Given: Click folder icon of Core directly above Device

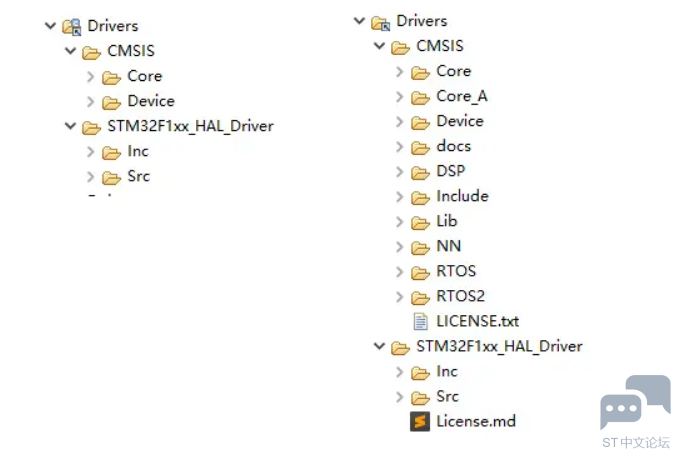Looking at the screenshot, I should click(111, 77).
